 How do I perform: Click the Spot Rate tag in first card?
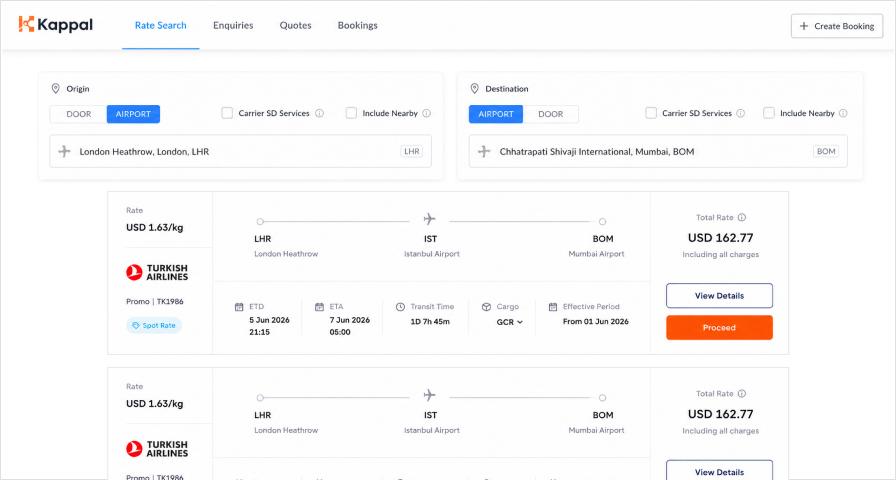point(154,325)
